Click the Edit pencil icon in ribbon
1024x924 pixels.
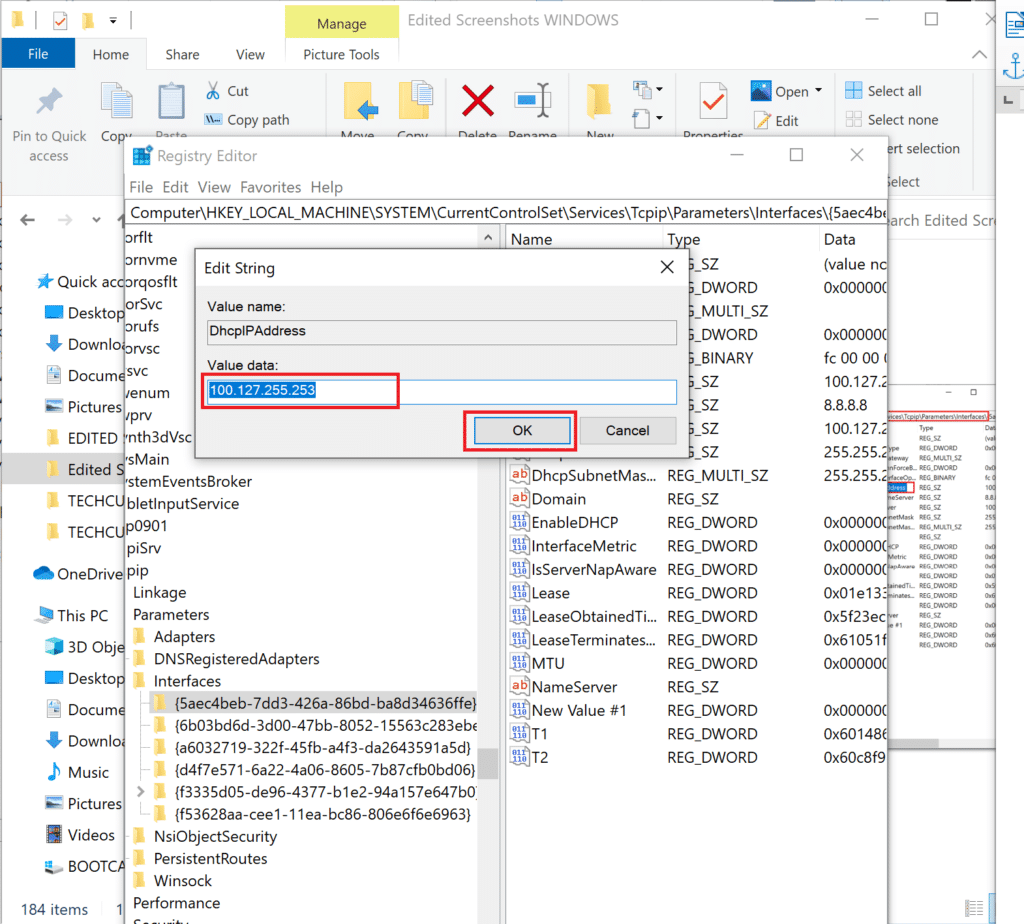[761, 120]
